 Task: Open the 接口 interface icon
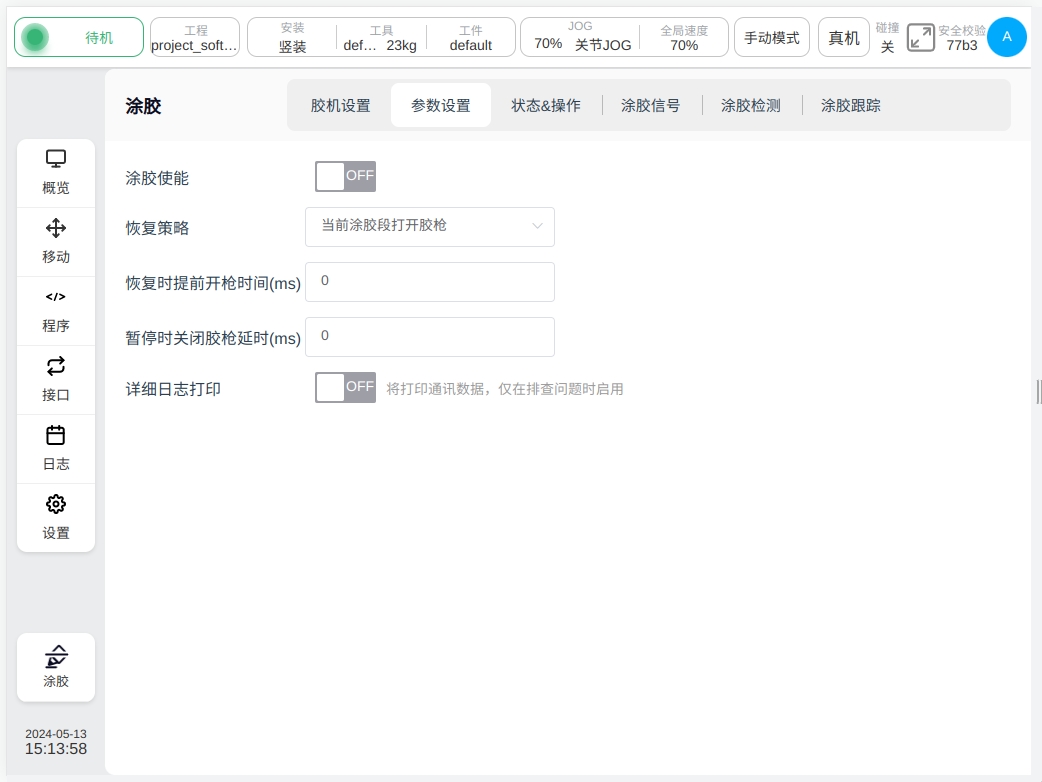tap(56, 366)
